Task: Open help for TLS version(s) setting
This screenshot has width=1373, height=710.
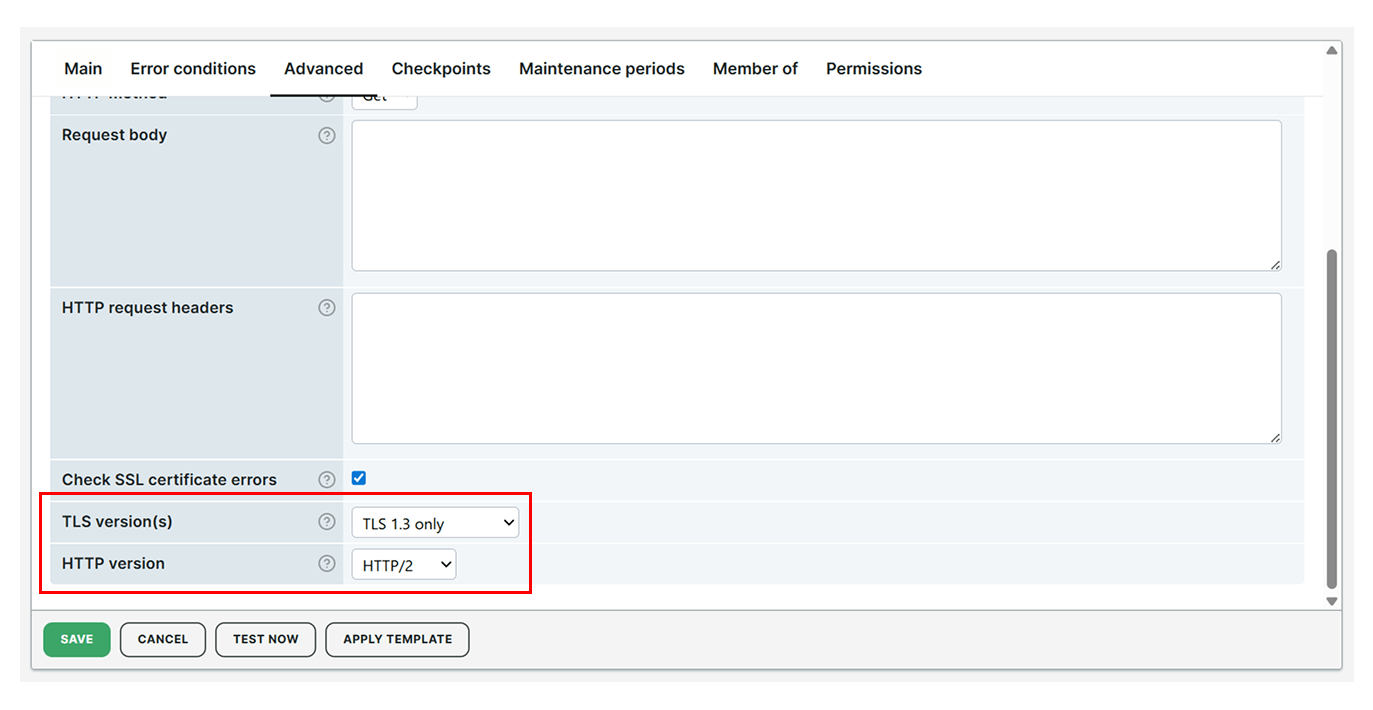Action: (327, 521)
